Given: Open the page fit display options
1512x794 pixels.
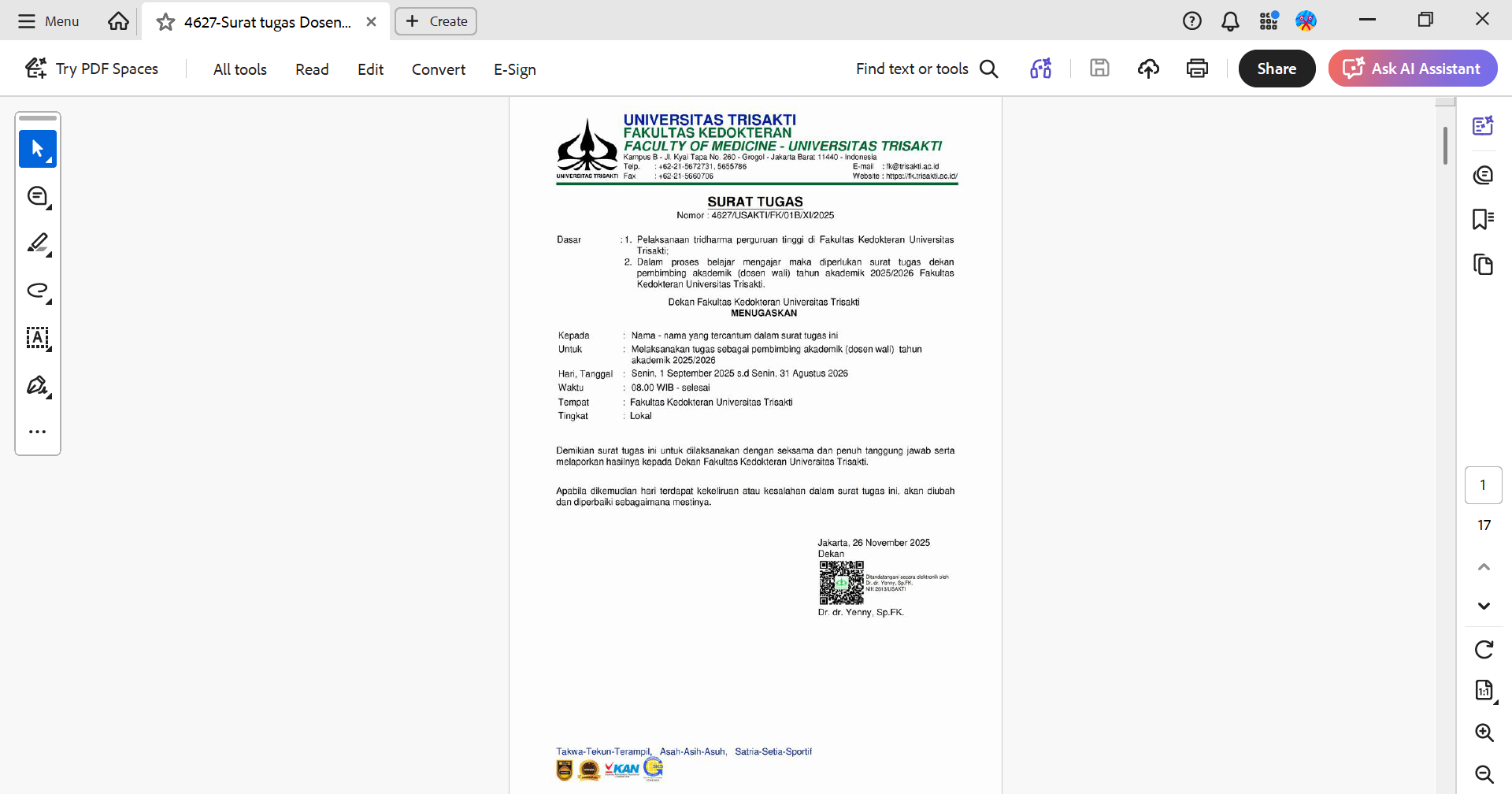Looking at the screenshot, I should pos(1484,691).
